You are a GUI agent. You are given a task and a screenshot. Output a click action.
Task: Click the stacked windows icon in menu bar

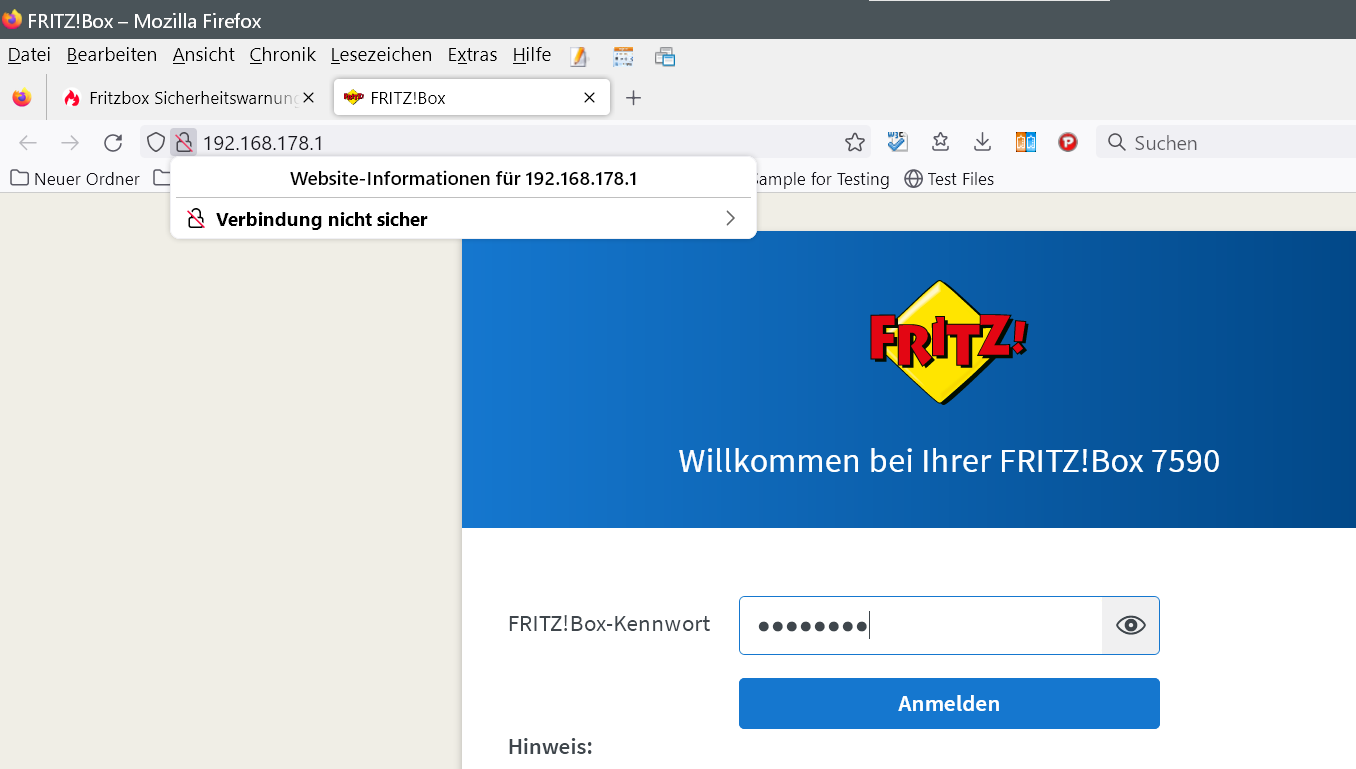[665, 56]
